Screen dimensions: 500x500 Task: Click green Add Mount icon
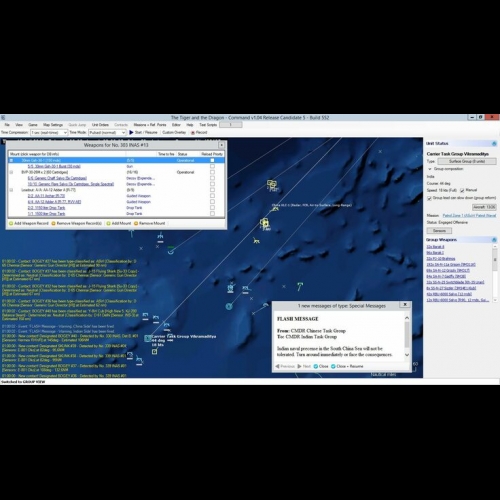click(x=108, y=223)
